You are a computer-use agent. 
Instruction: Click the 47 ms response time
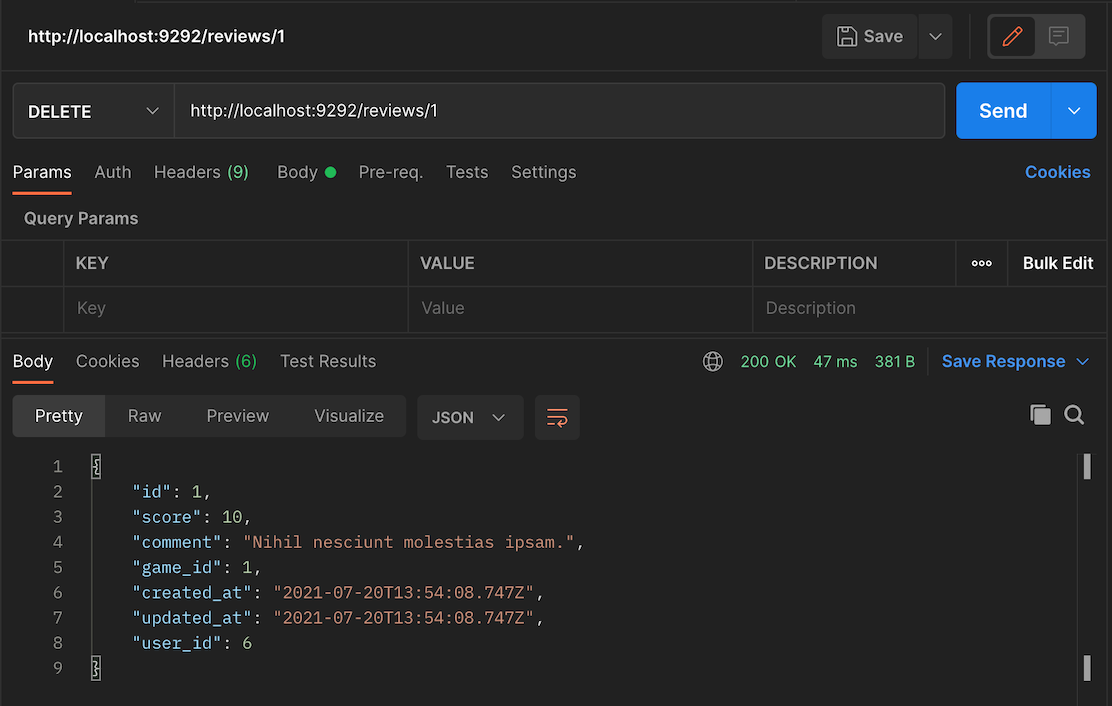pyautogui.click(x=835, y=362)
